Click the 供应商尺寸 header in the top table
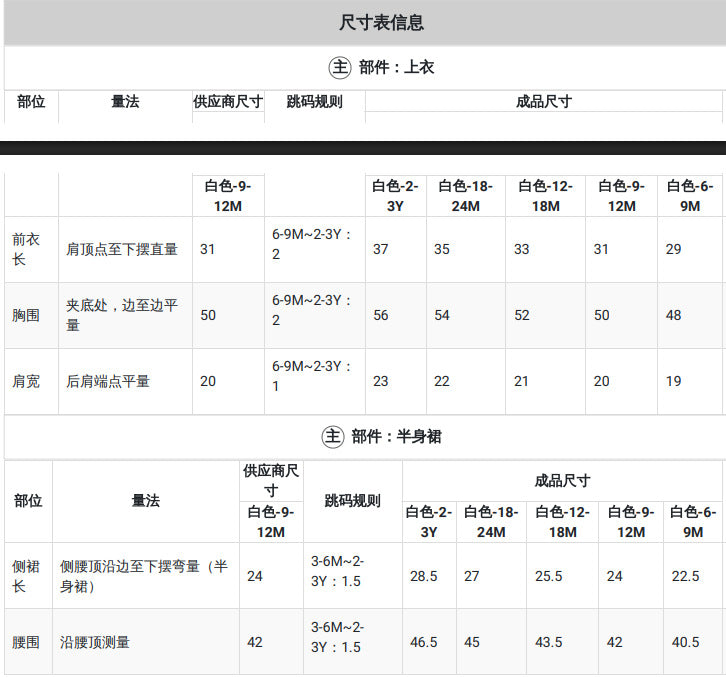 click(x=228, y=101)
